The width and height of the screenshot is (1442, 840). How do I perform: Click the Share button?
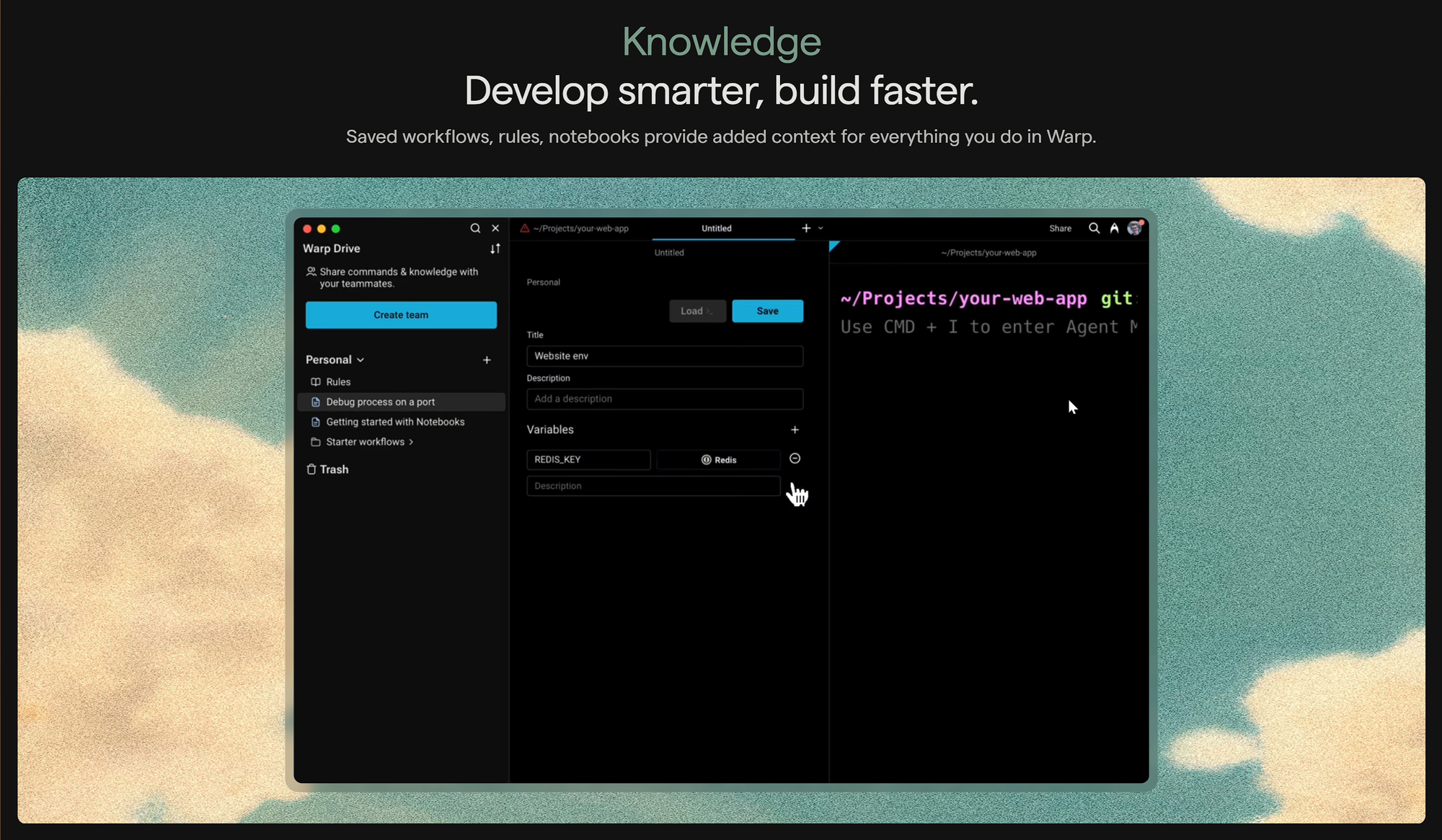coord(1060,229)
